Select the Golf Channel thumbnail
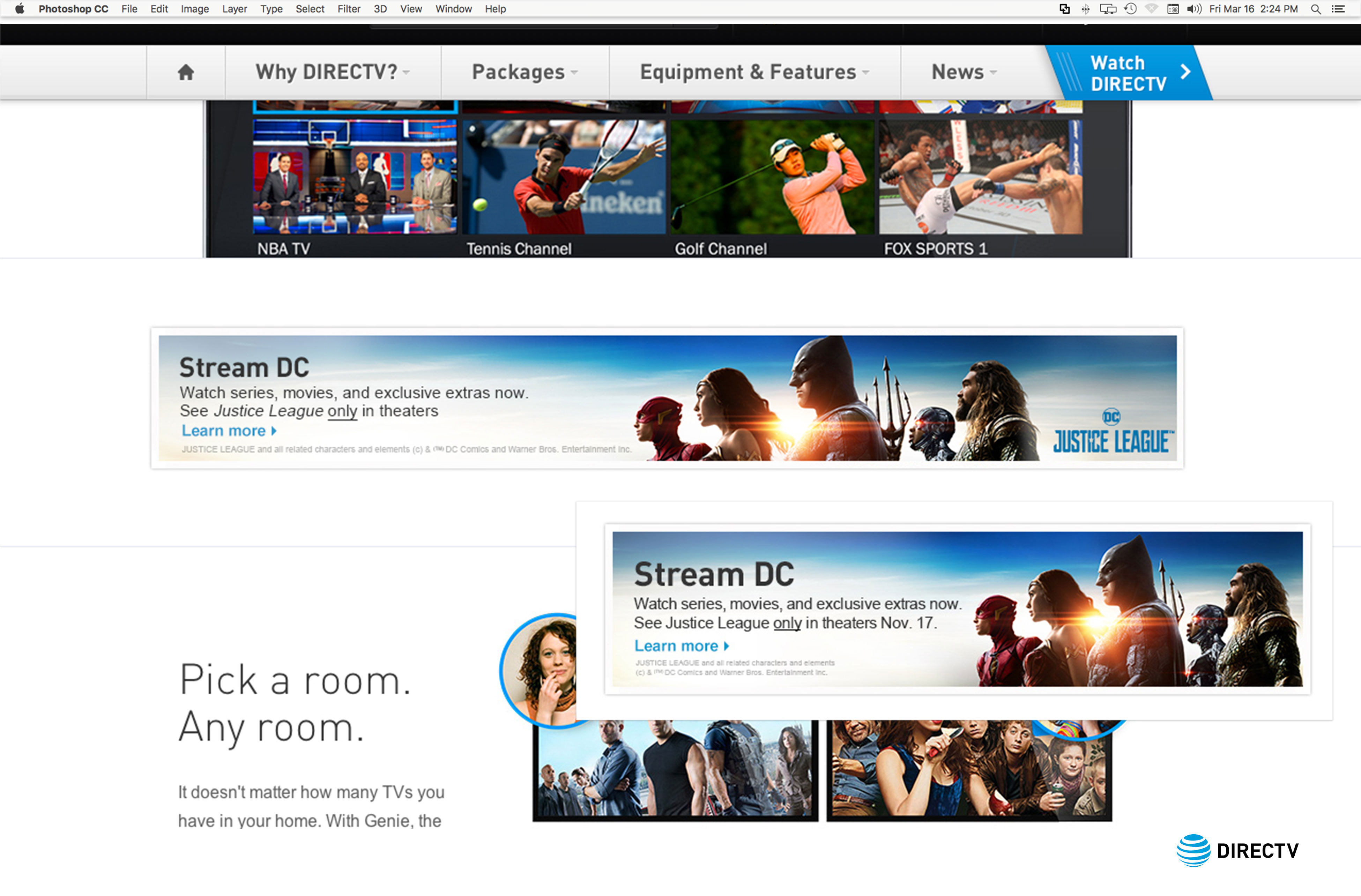 tap(772, 176)
